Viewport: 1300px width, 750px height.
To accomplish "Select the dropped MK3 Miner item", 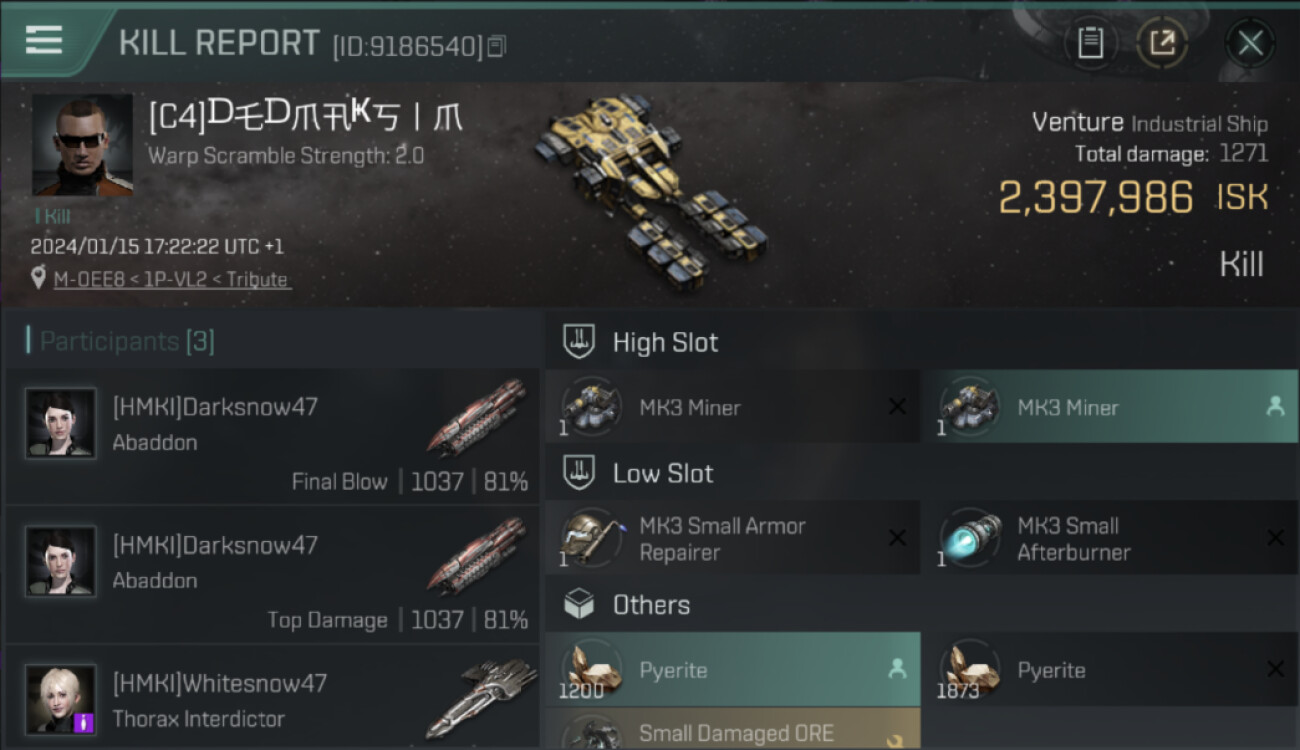I will 1109,407.
